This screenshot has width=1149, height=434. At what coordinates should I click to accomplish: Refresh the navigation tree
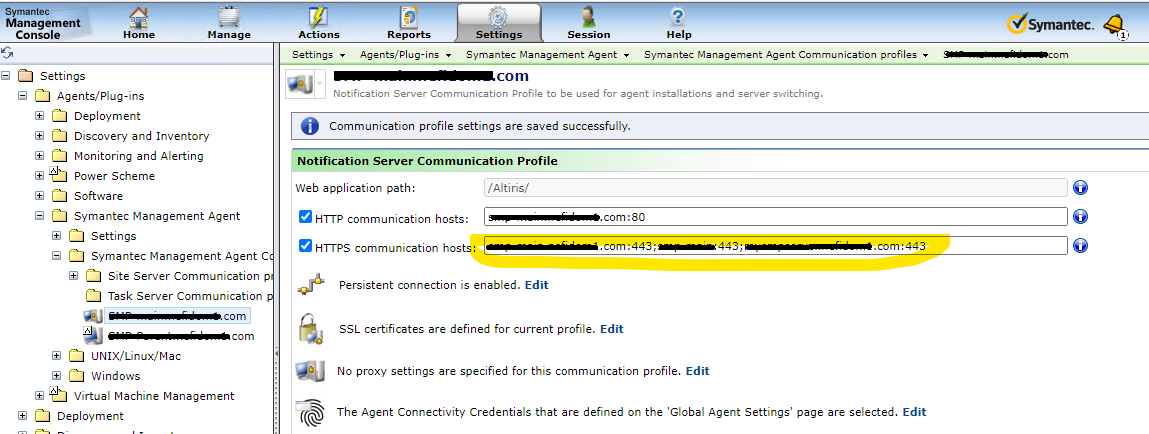click(7, 53)
